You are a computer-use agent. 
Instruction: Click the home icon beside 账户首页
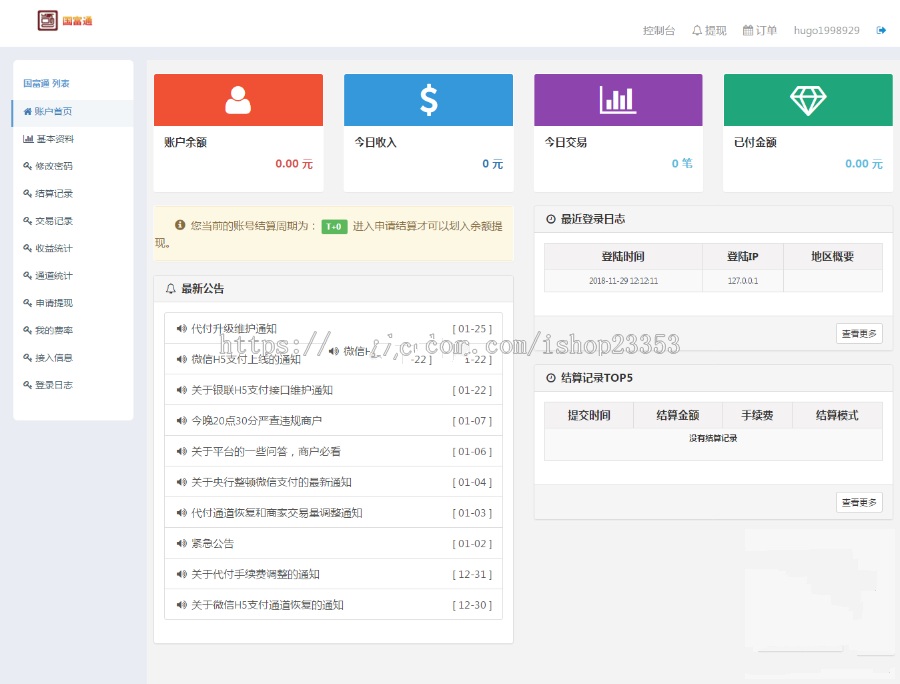pyautogui.click(x=28, y=113)
